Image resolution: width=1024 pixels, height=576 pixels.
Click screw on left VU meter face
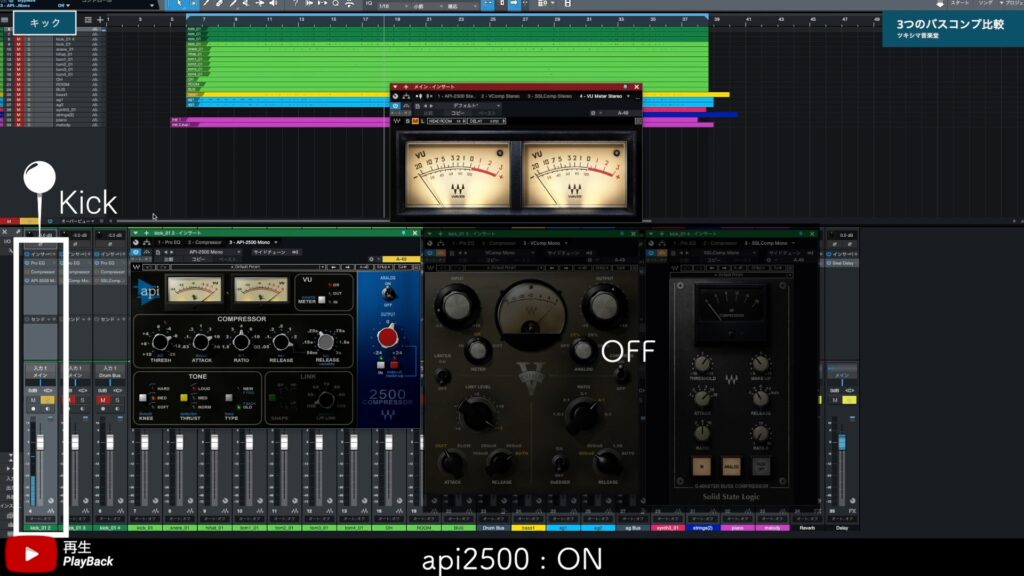[x=500, y=153]
